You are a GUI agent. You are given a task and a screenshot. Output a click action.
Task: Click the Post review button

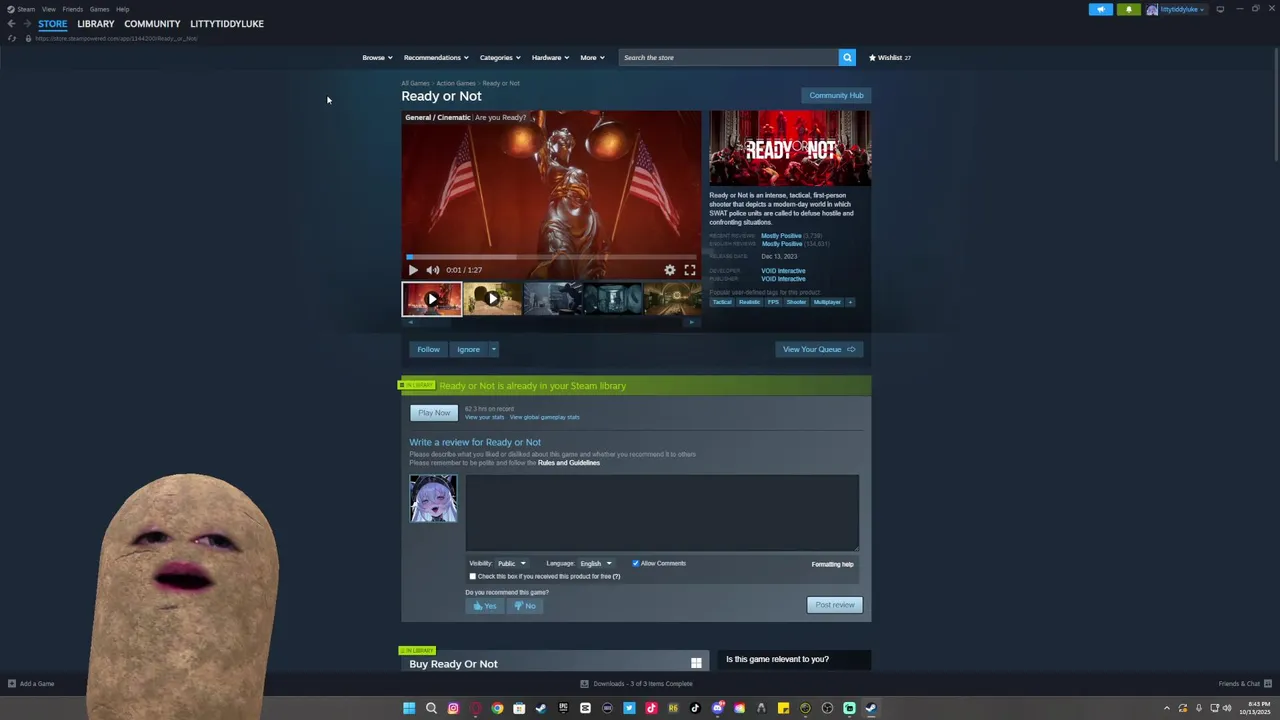[x=835, y=605]
